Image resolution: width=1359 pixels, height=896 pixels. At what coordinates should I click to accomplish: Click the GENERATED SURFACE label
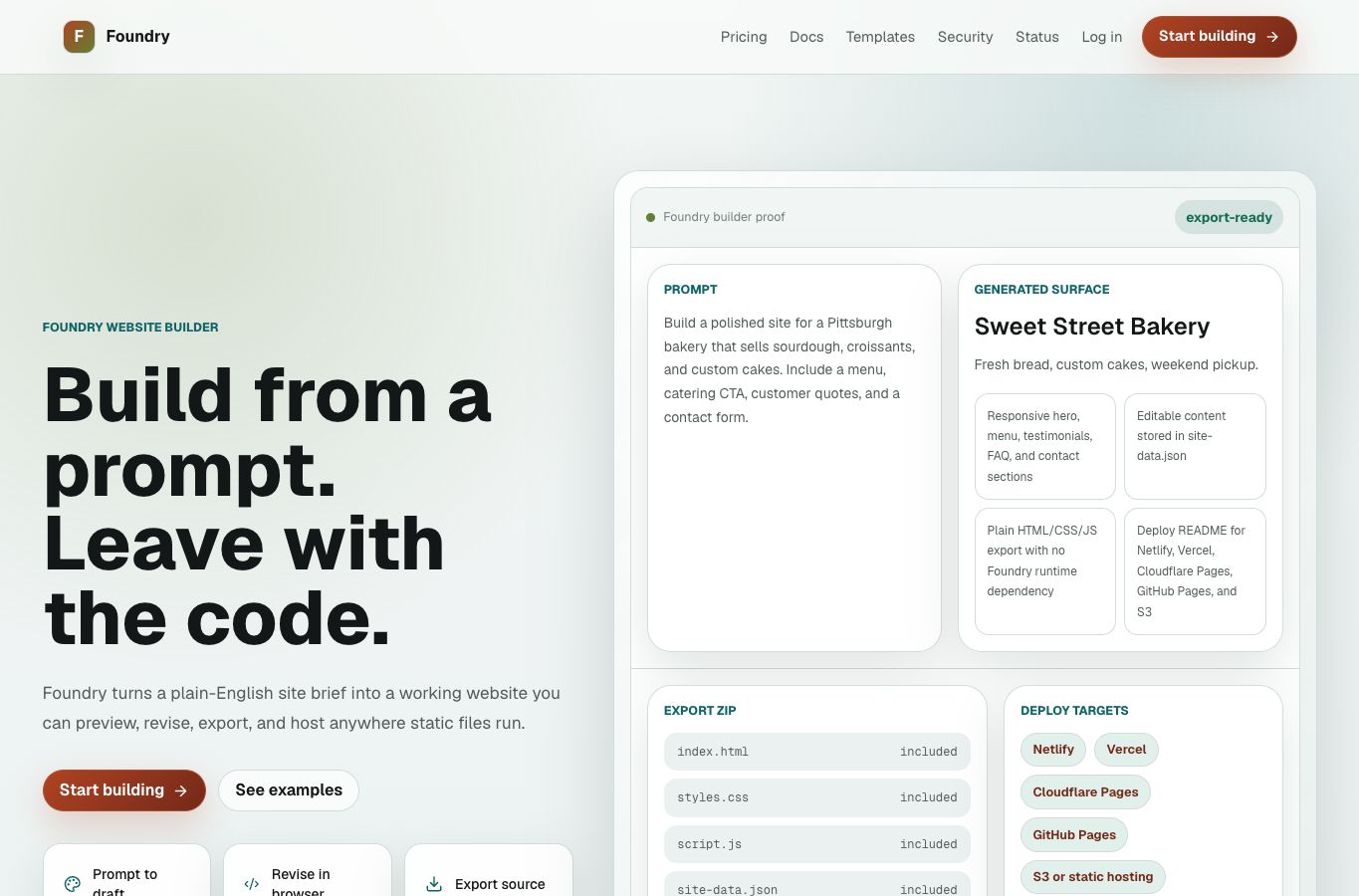(1041, 290)
